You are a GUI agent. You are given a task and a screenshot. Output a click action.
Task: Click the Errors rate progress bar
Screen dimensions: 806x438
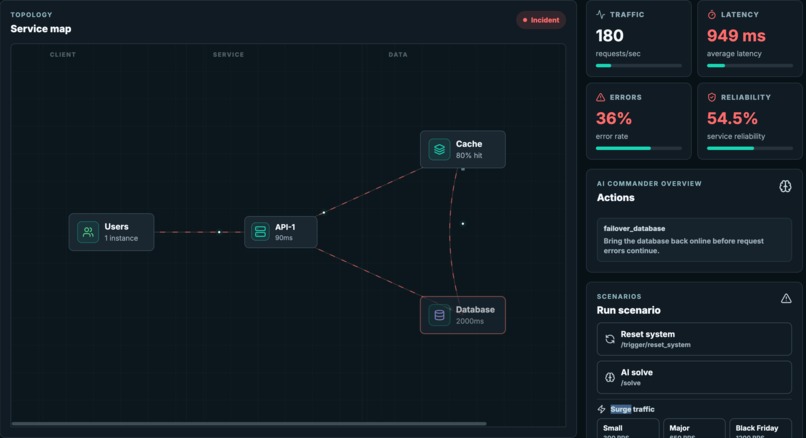coord(638,149)
